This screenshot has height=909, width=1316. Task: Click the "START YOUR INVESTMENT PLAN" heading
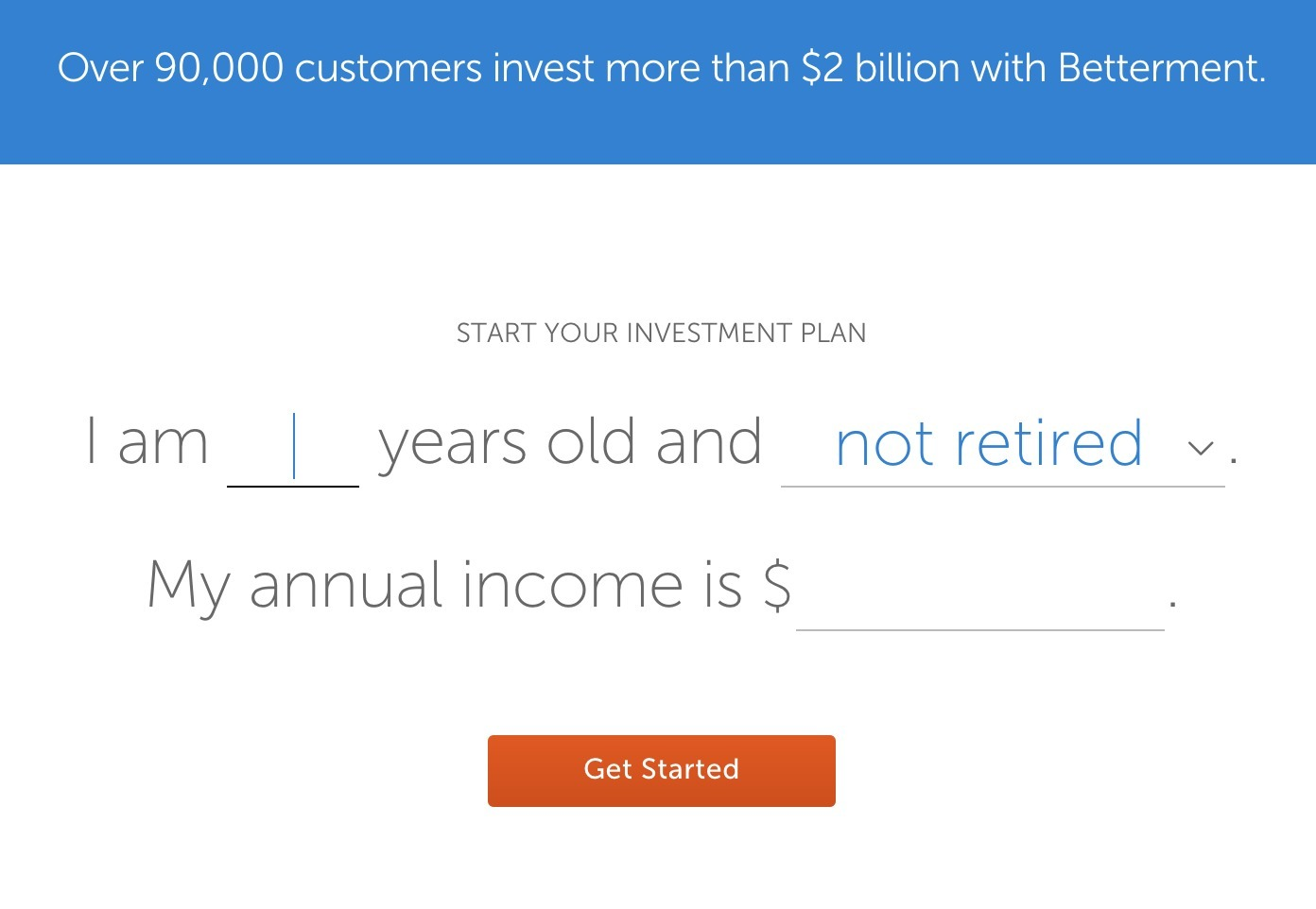tap(661, 333)
